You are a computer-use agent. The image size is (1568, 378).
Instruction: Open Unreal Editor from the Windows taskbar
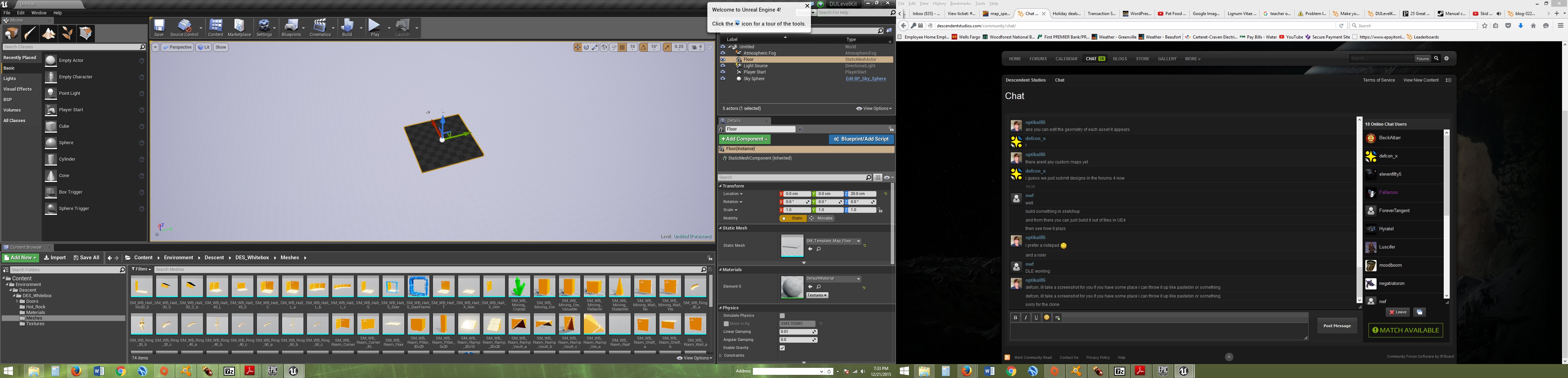tap(293, 371)
